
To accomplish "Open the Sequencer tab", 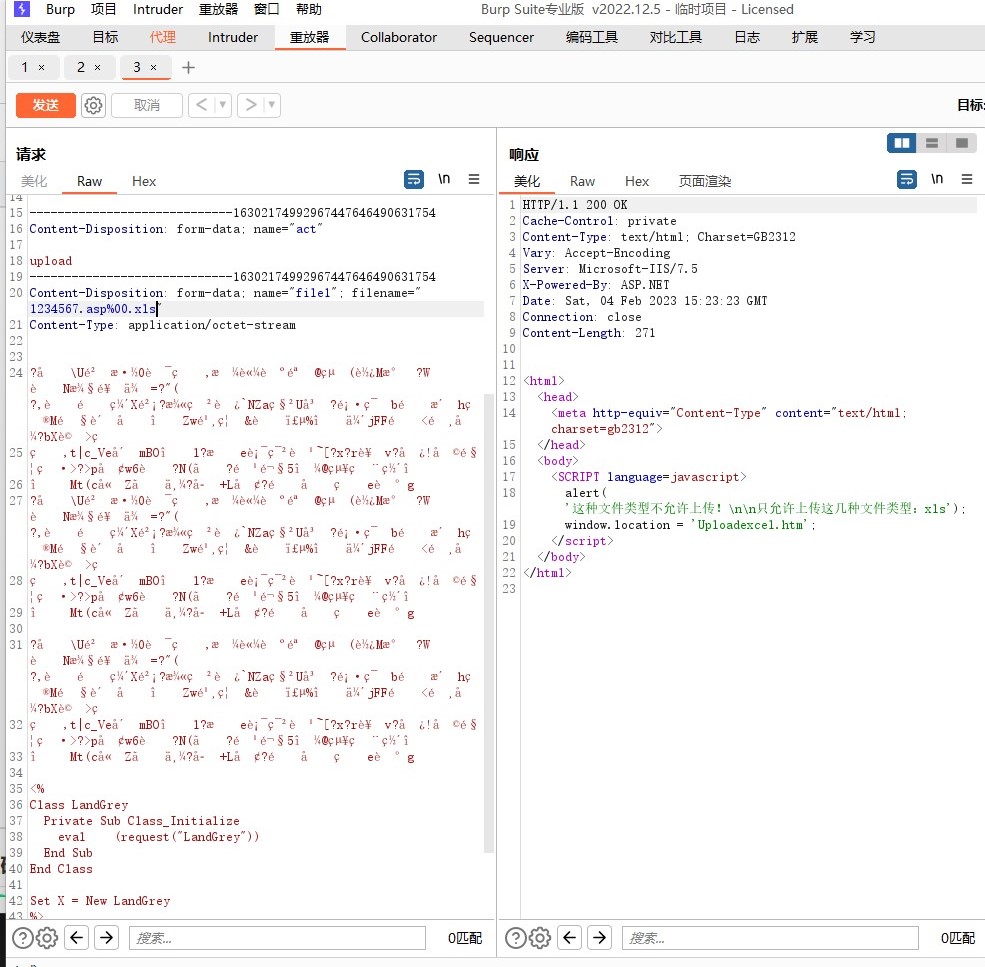I will click(501, 37).
